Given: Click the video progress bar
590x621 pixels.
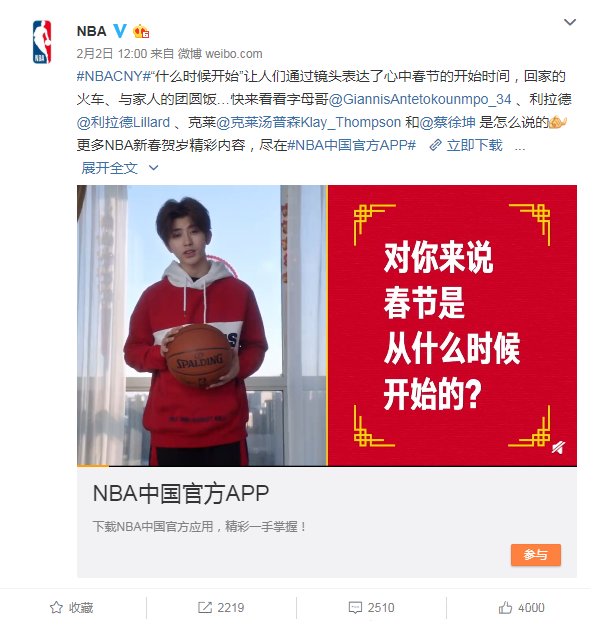Looking at the screenshot, I should pyautogui.click(x=327, y=466).
